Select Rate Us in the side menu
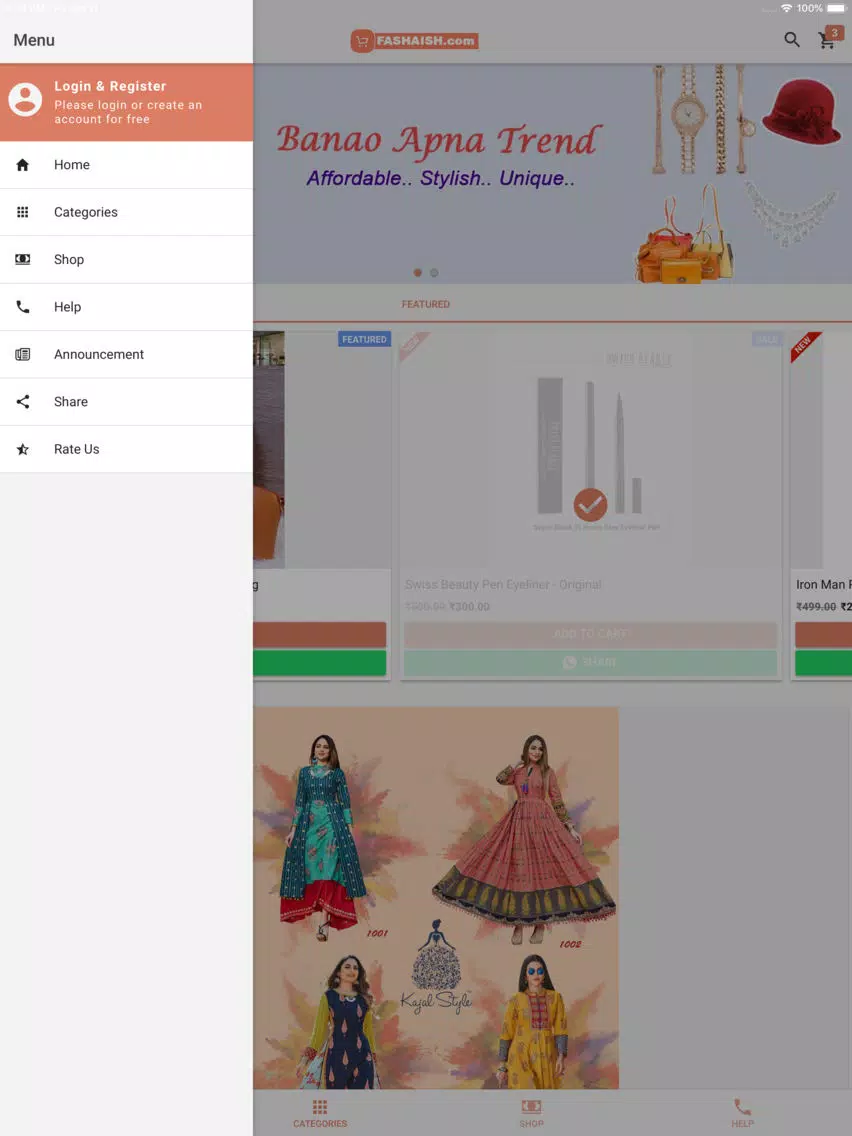The height and width of the screenshot is (1136, 852). tap(126, 449)
